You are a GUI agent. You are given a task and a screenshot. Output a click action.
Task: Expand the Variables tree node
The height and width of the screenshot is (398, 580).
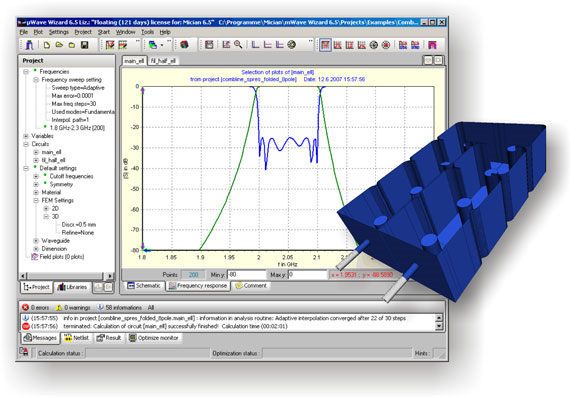tap(26, 136)
